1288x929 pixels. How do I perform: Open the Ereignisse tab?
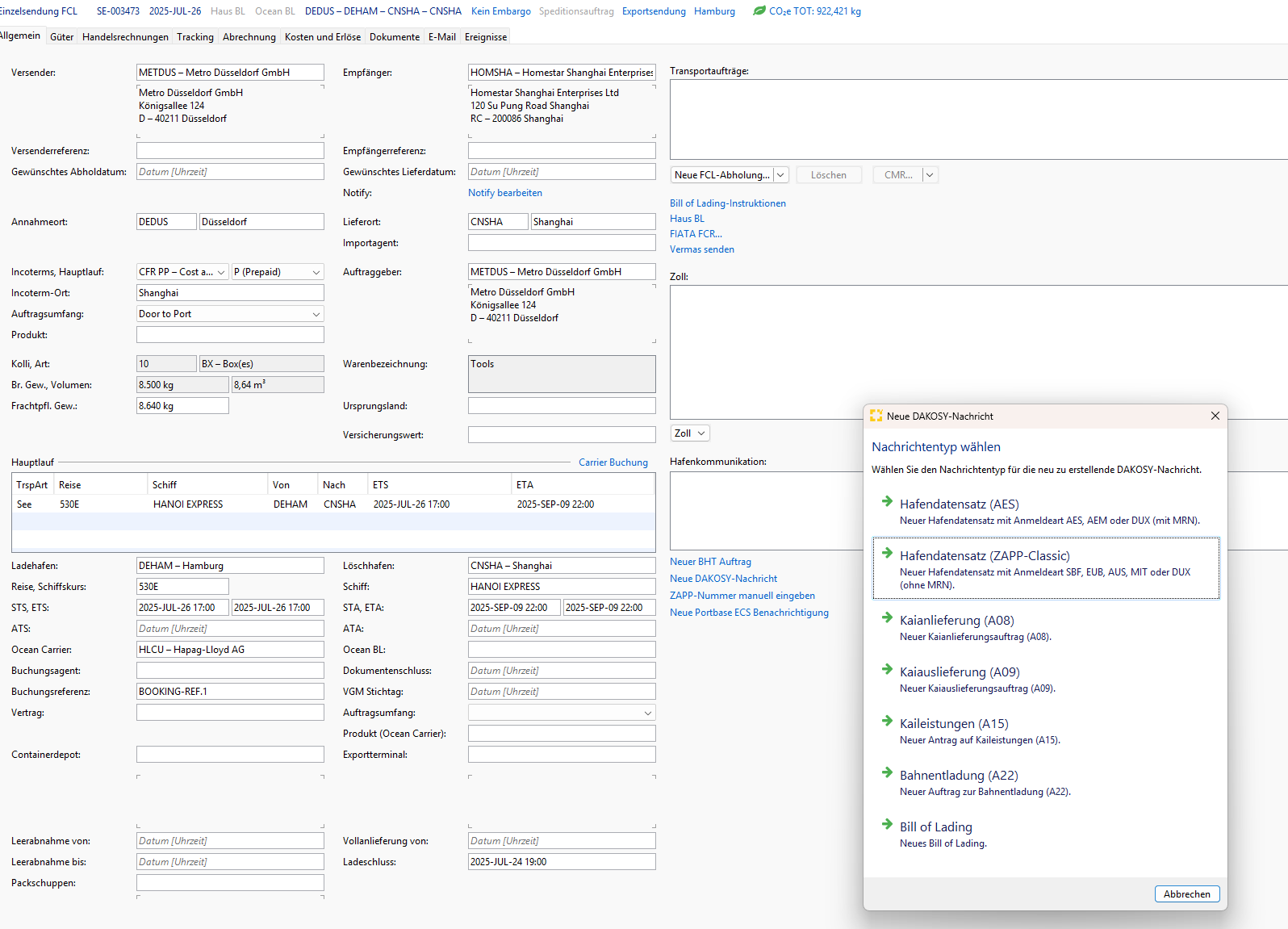pyautogui.click(x=486, y=37)
